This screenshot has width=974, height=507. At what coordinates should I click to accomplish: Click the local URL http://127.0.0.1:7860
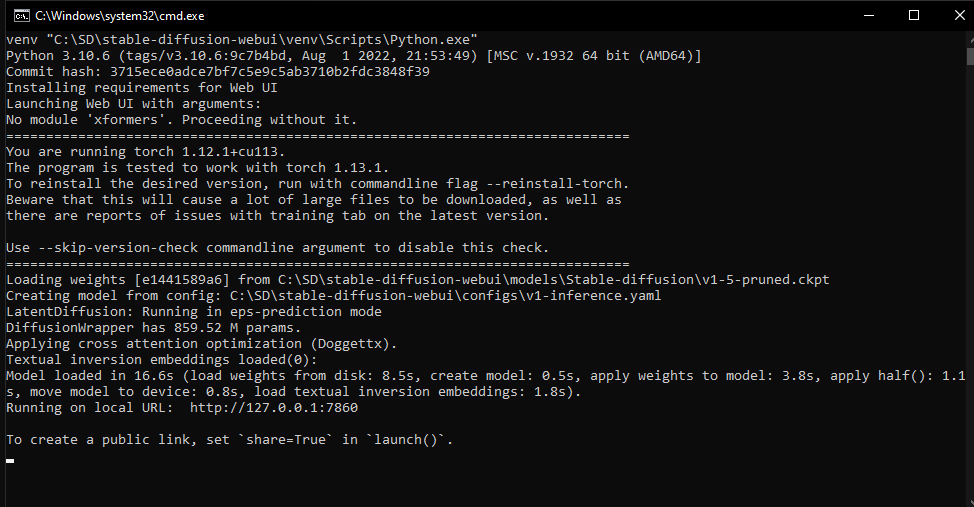[x=274, y=408]
